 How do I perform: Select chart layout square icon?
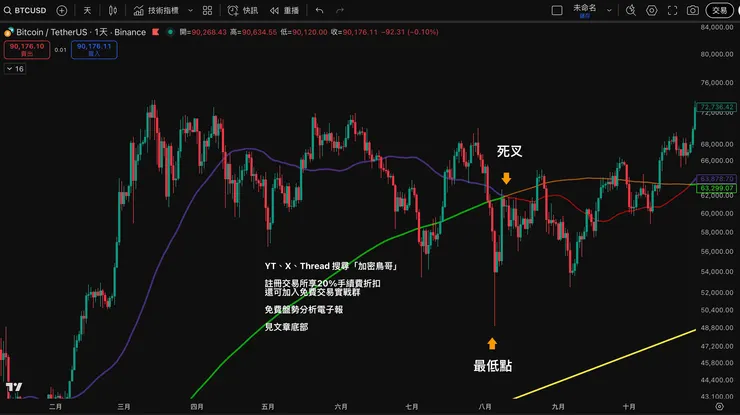click(x=557, y=10)
